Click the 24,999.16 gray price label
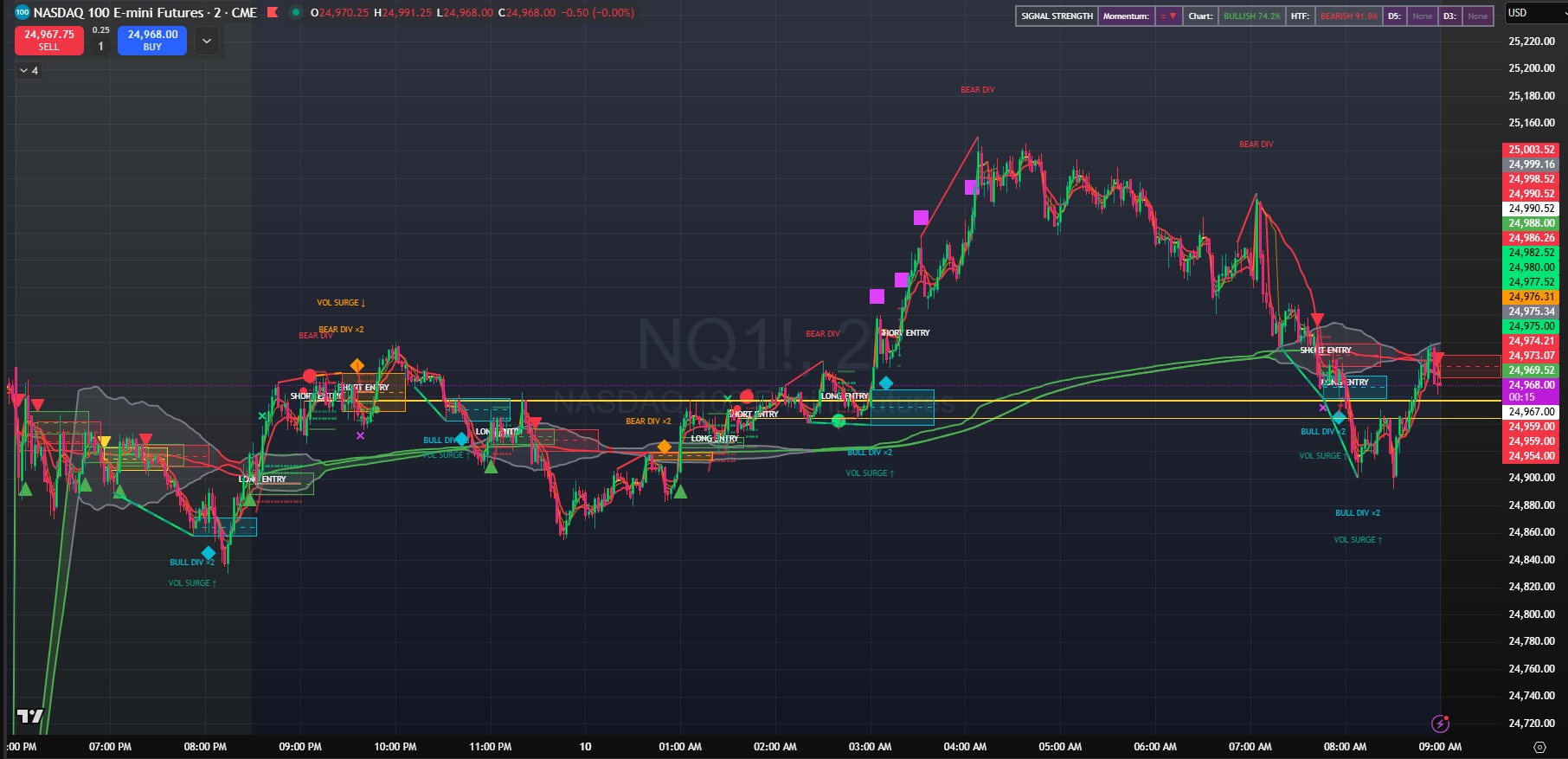 click(x=1532, y=164)
